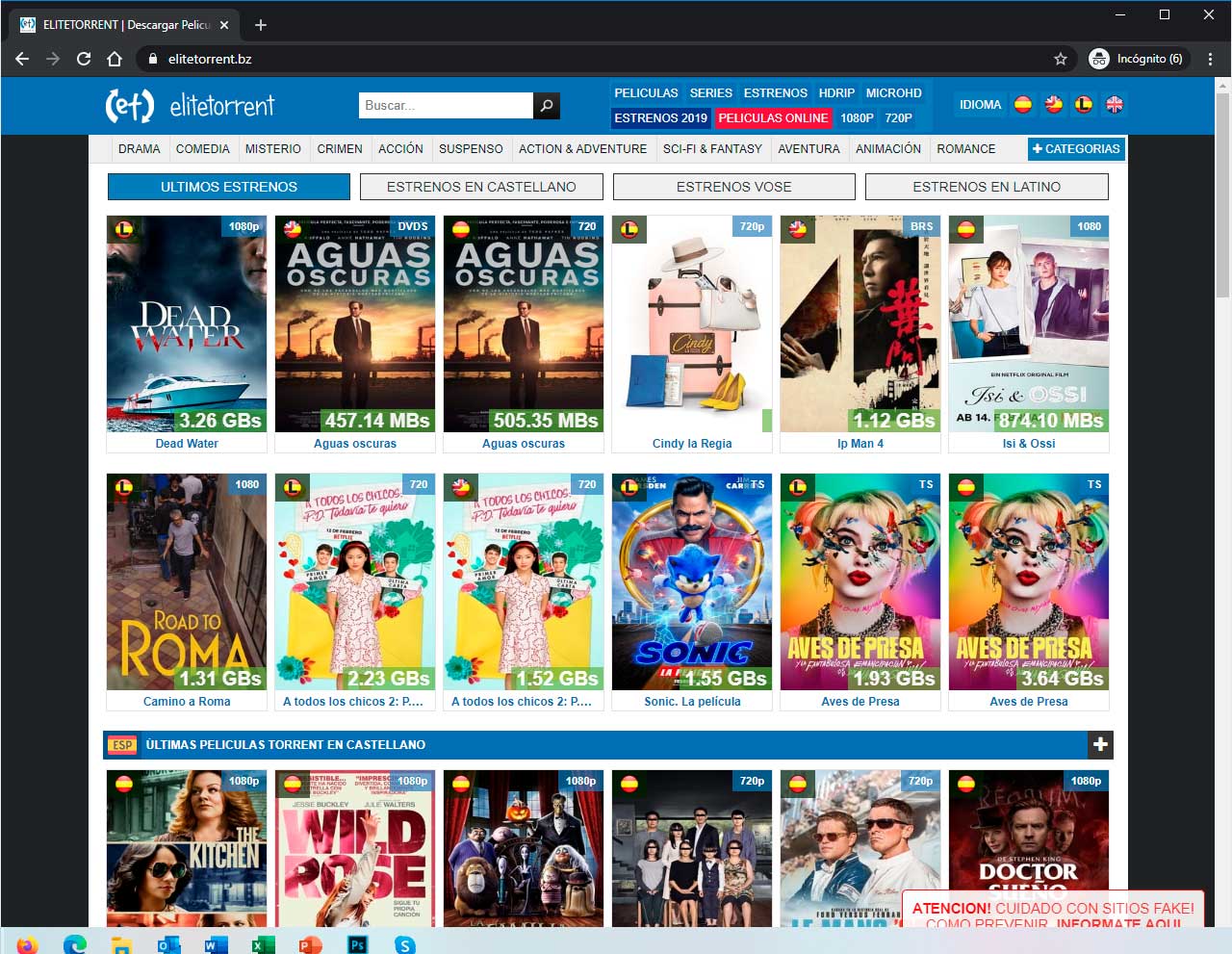Screen dimensions: 1232x954
Task: Expand the + CATEGORIAS menu
Action: point(1076,149)
